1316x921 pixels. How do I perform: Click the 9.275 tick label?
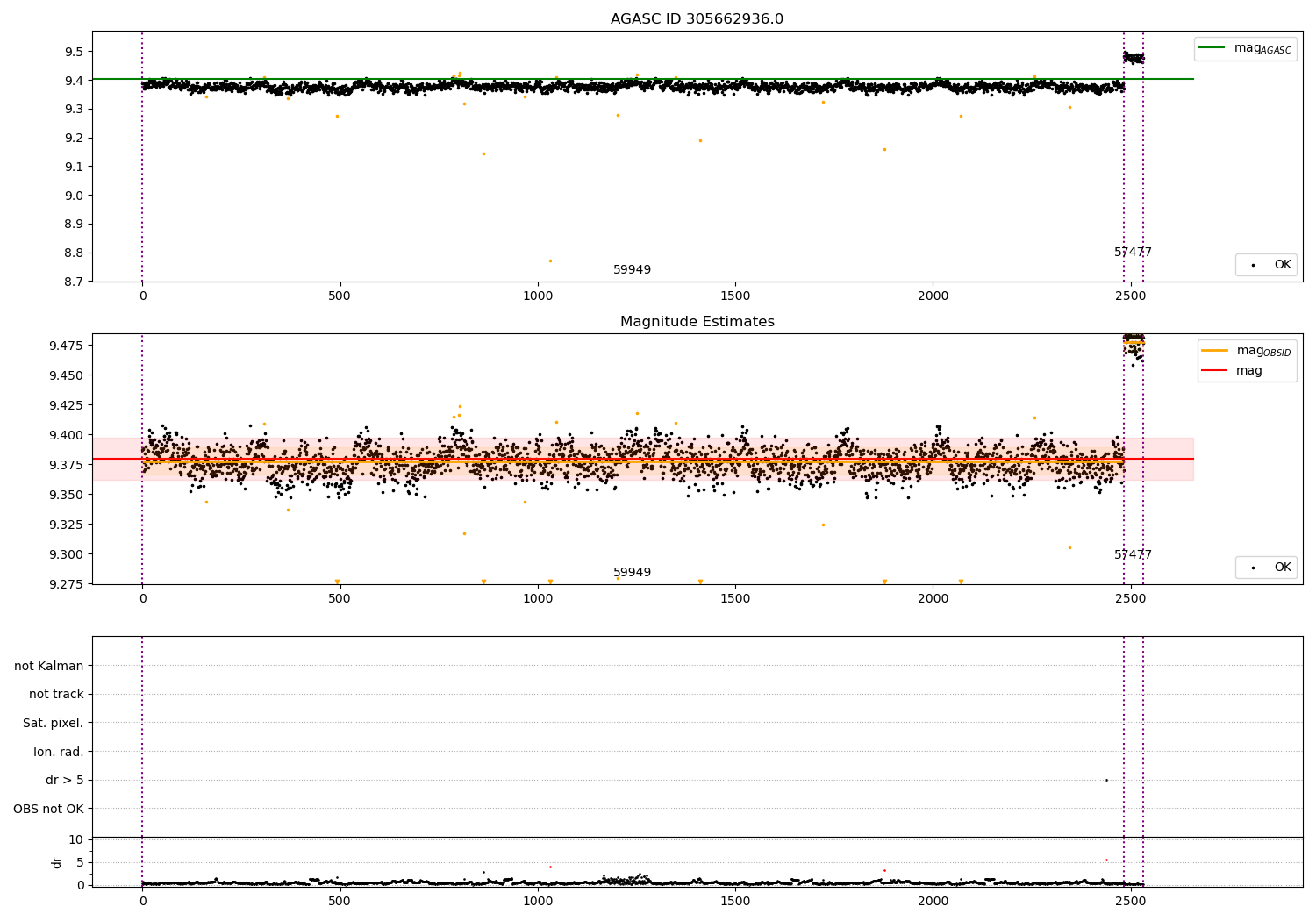coord(66,584)
